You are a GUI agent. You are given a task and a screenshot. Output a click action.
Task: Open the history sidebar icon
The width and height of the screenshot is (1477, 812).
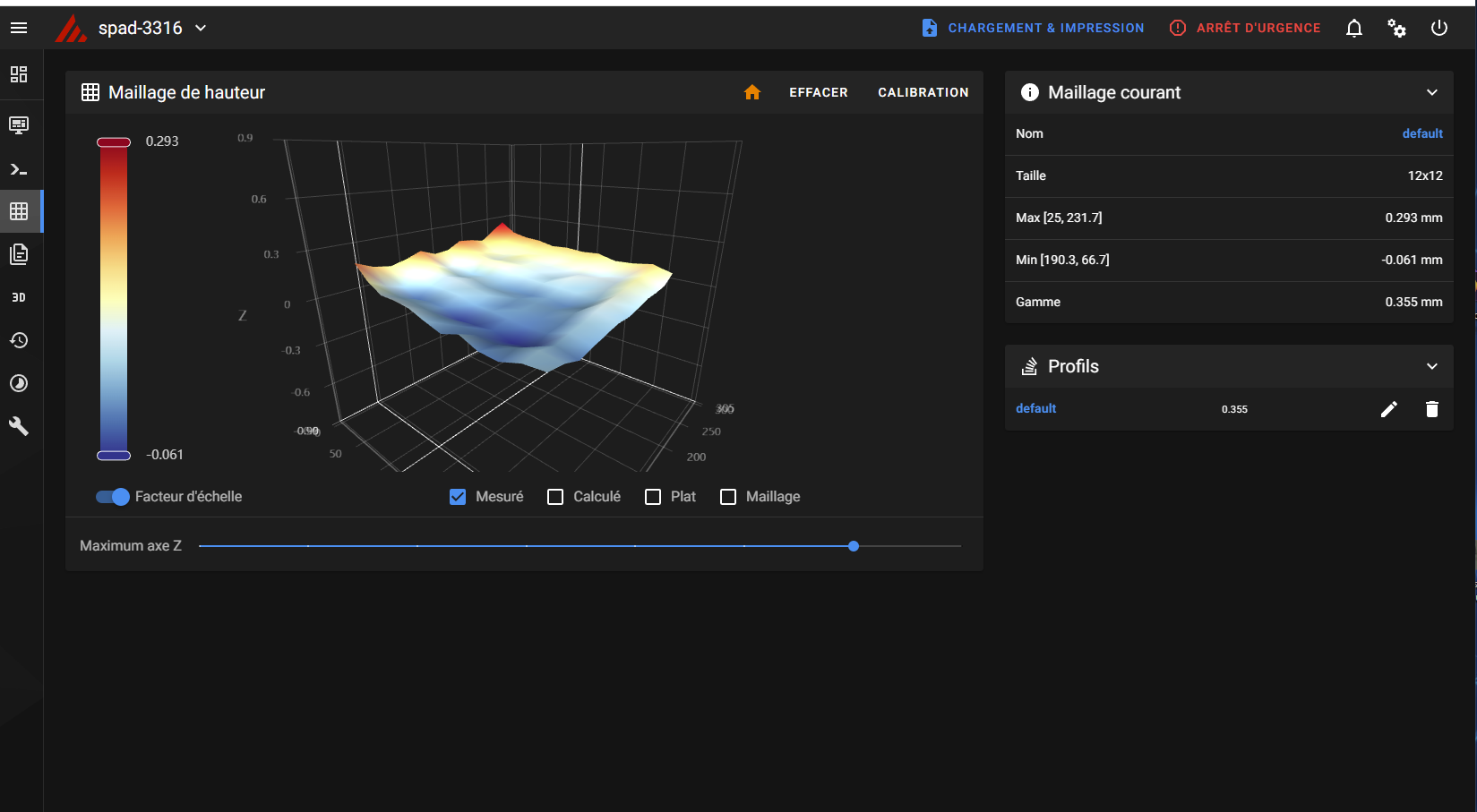[x=19, y=340]
